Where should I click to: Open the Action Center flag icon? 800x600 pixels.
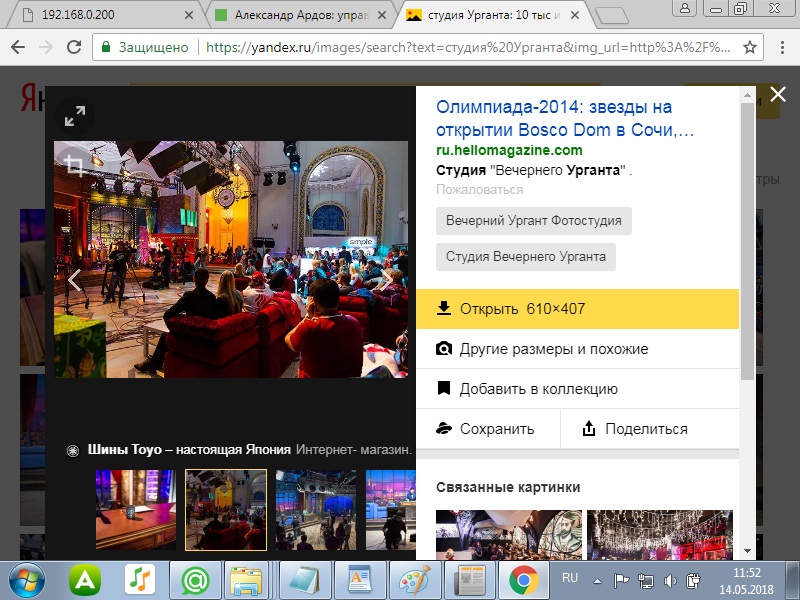coord(621,581)
